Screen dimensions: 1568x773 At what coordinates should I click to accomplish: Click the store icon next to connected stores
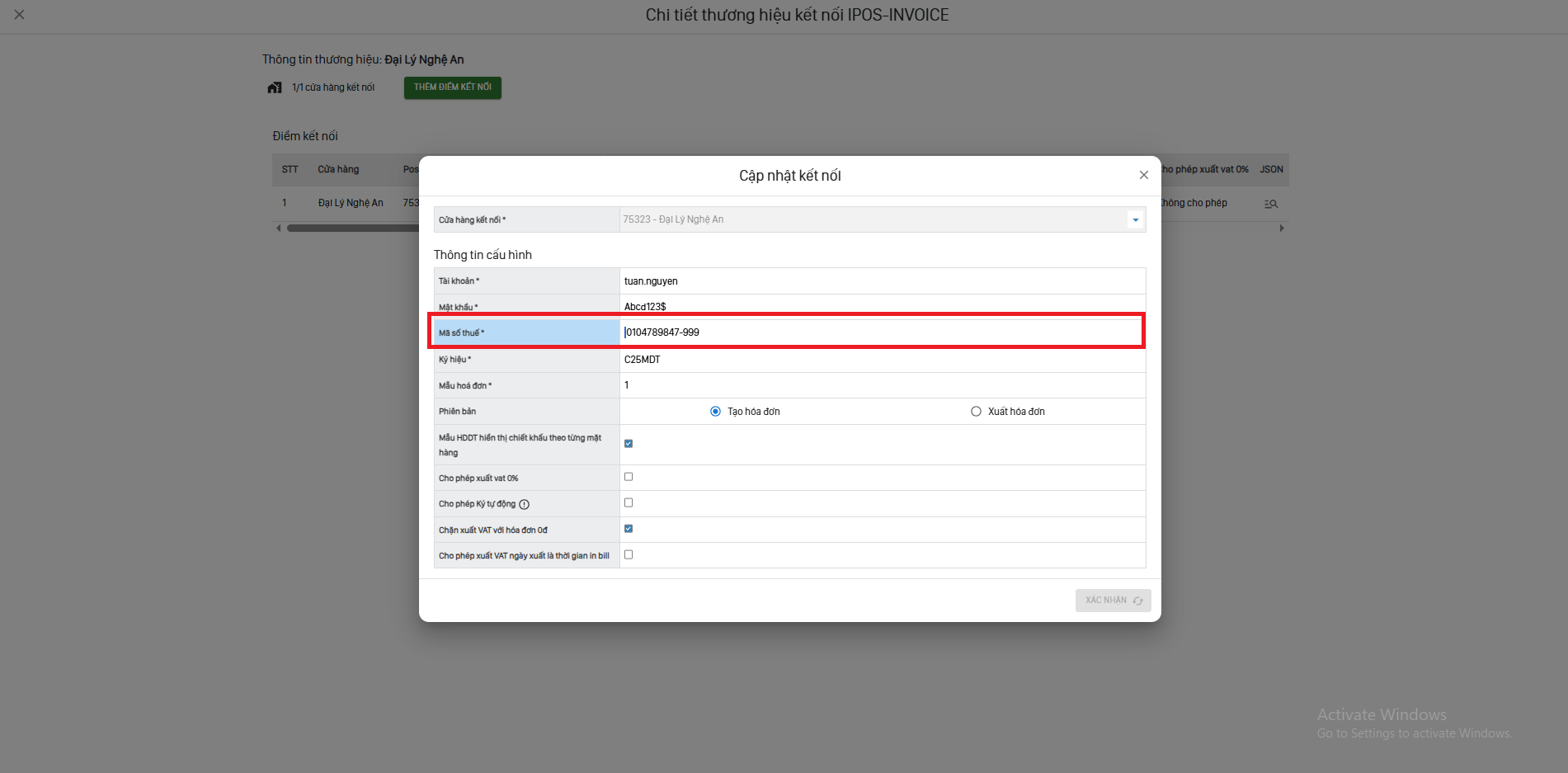click(x=275, y=87)
